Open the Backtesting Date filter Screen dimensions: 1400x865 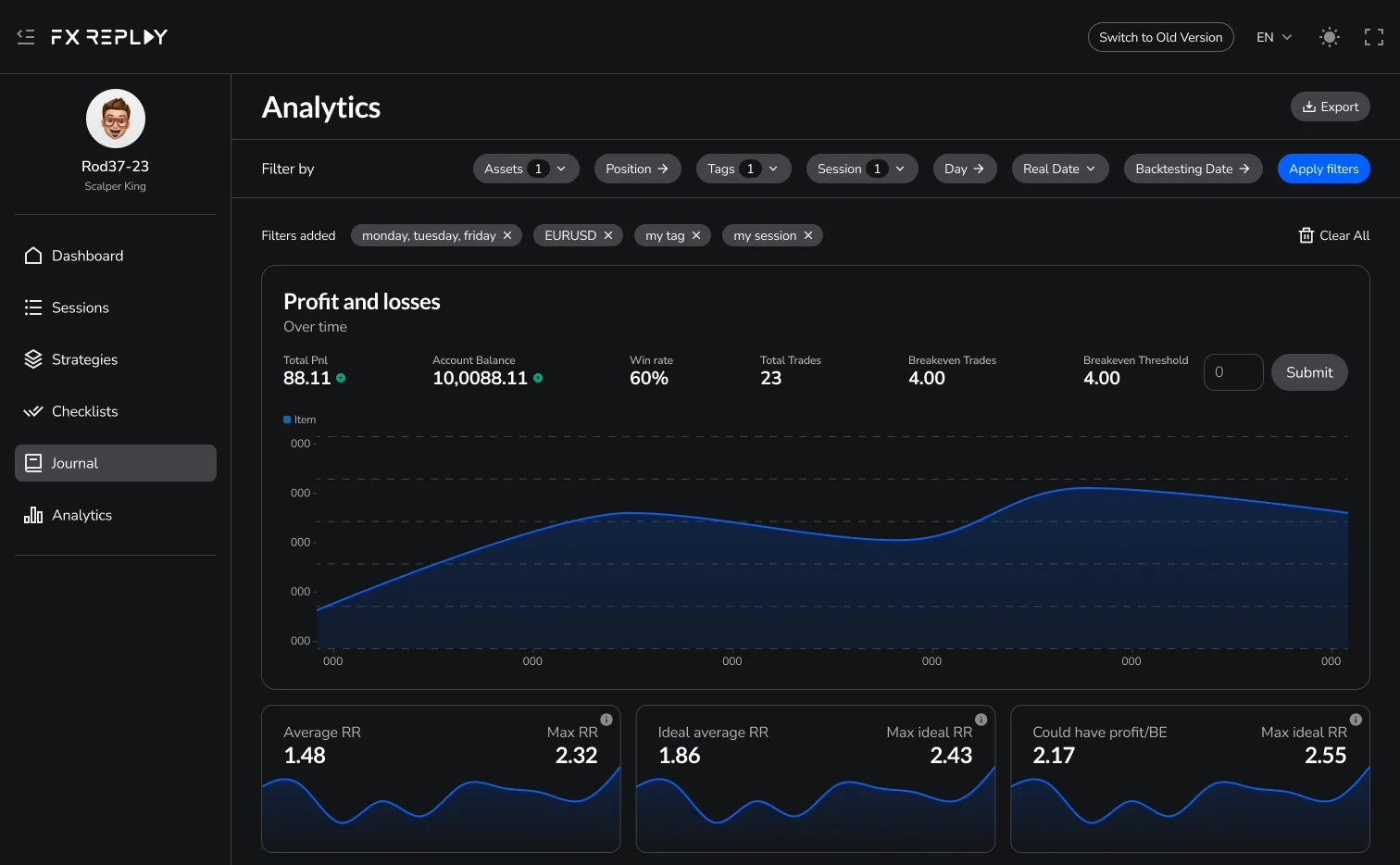click(1194, 169)
